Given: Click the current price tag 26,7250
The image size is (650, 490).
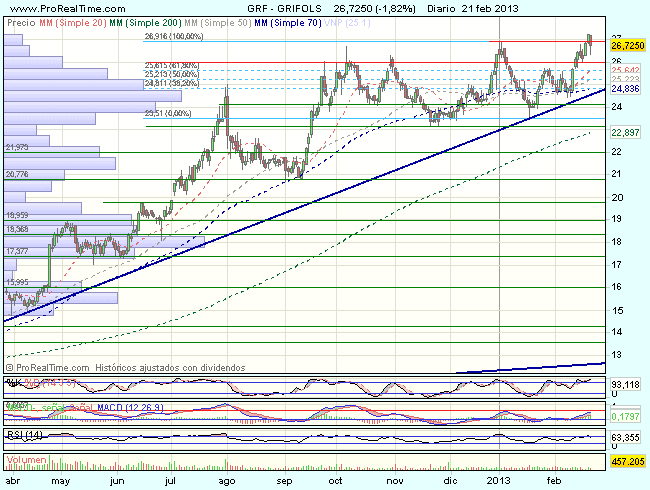Looking at the screenshot, I should (x=626, y=46).
